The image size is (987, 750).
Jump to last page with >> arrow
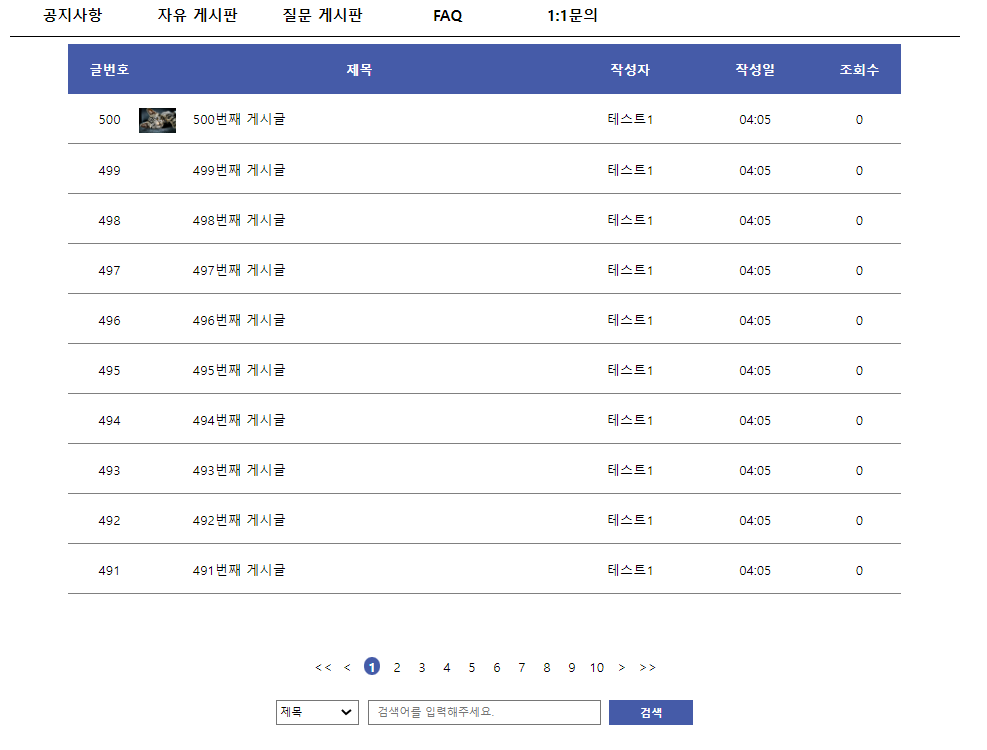(647, 668)
